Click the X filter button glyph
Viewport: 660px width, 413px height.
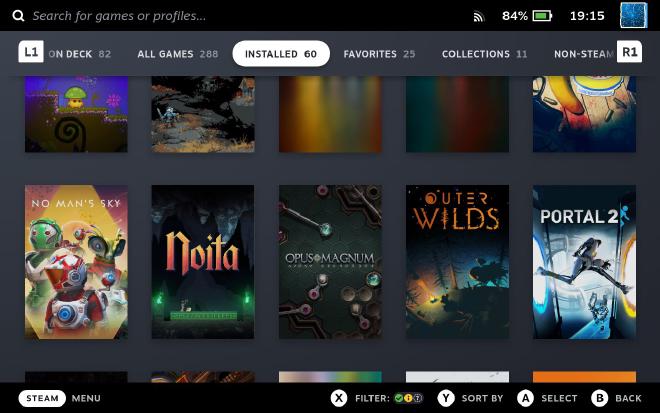339,398
